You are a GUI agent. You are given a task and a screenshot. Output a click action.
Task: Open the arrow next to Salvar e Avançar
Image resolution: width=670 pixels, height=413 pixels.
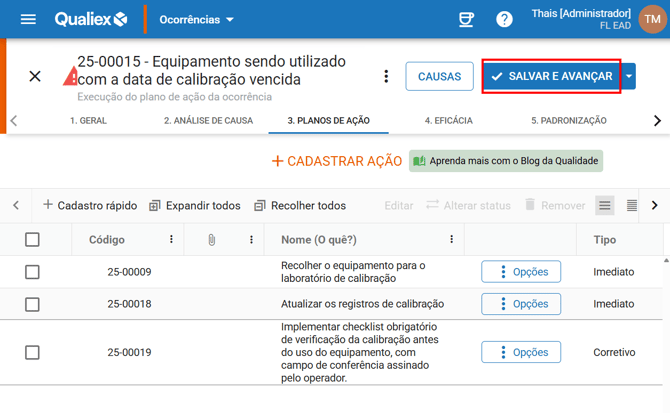pos(629,76)
